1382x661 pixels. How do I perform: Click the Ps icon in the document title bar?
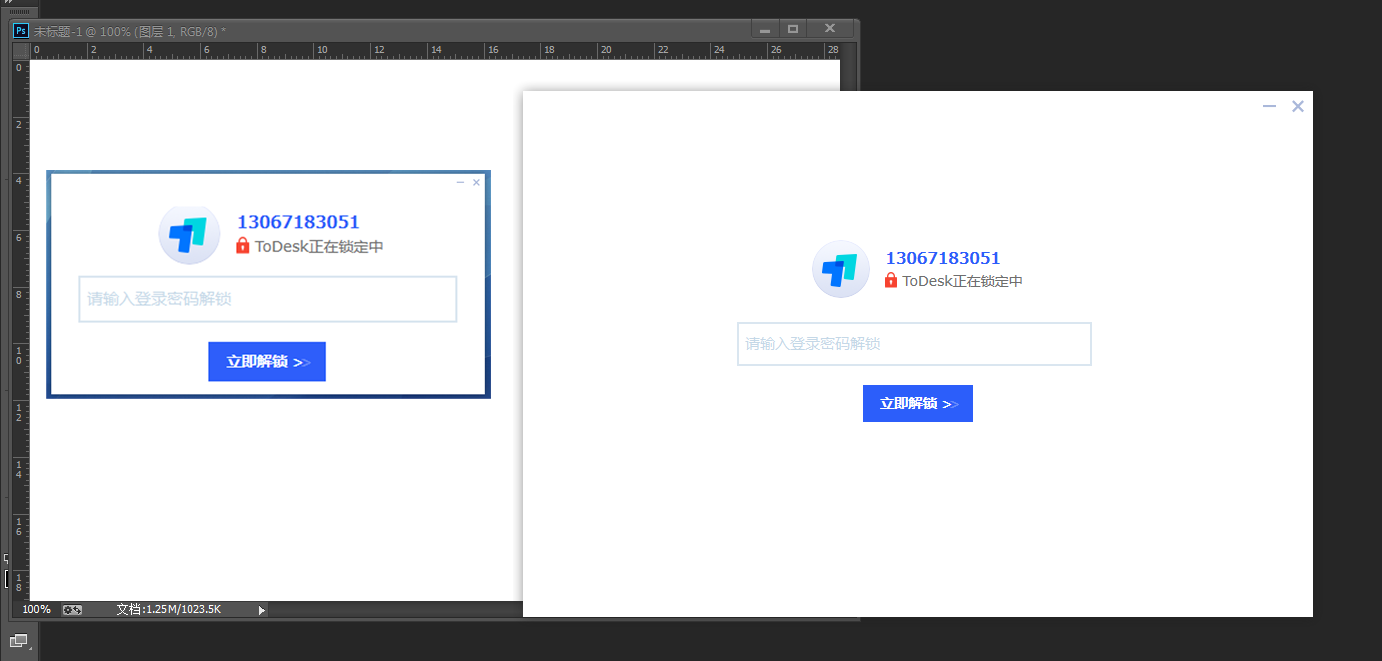pyautogui.click(x=20, y=31)
